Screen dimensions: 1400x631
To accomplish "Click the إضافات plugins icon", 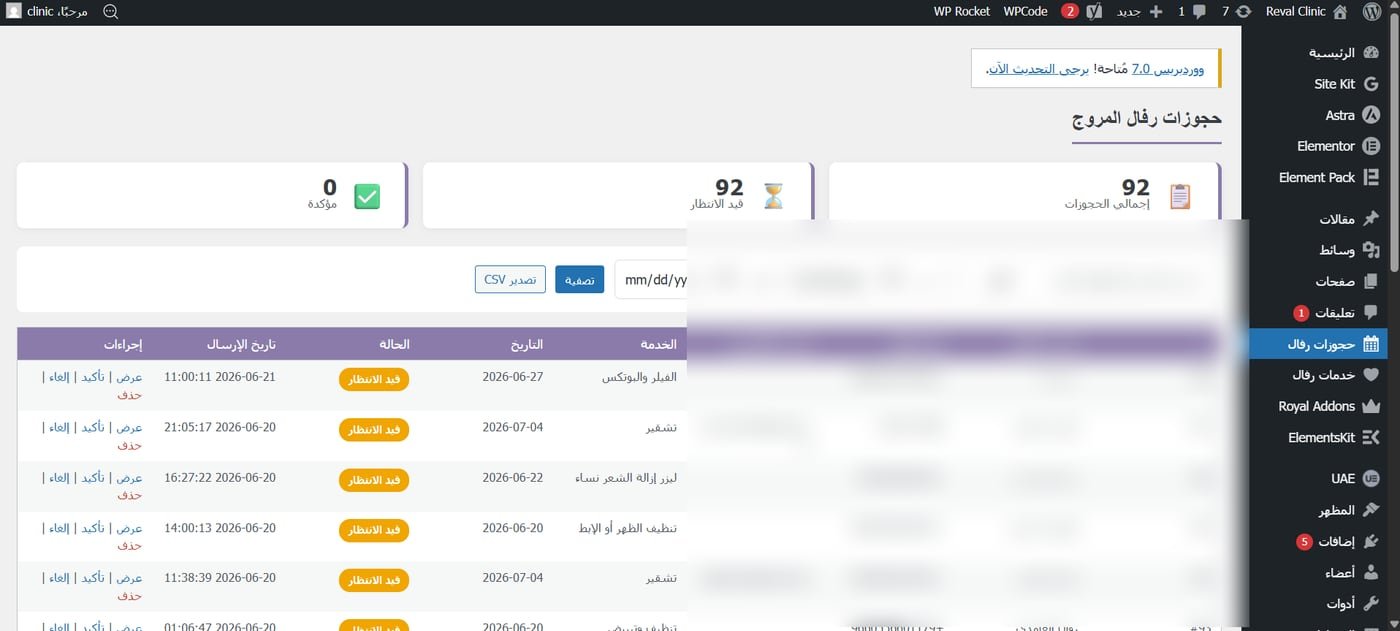I will (x=1371, y=542).
